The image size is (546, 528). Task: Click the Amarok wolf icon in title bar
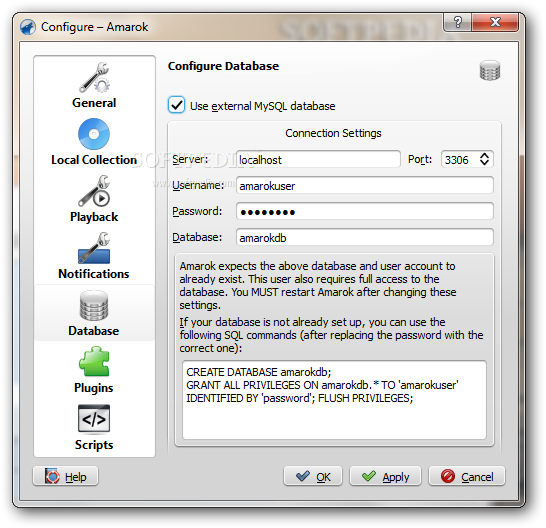pos(28,27)
